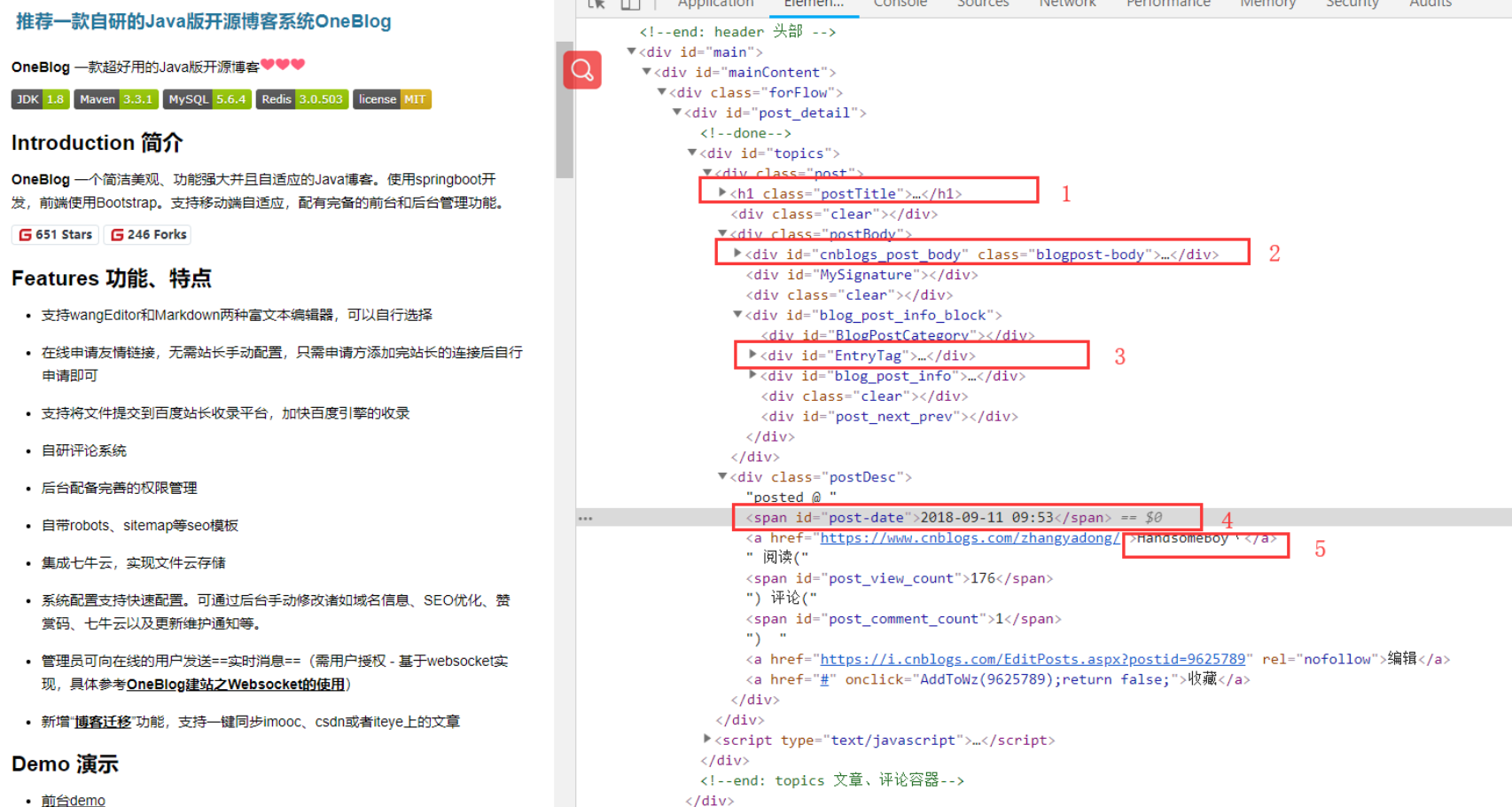Screen dimensions: 1512x807
Task: Switch to the Console tab in DevTools
Action: pyautogui.click(x=900, y=4)
